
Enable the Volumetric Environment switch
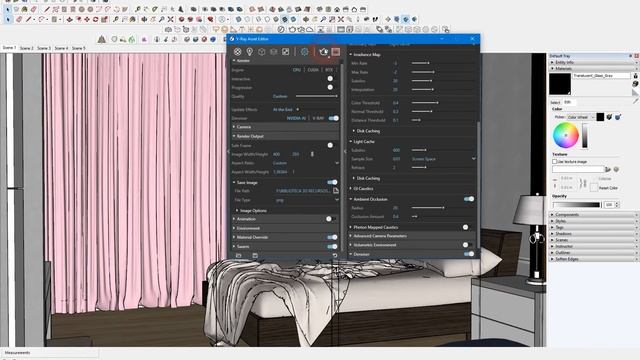click(x=467, y=245)
